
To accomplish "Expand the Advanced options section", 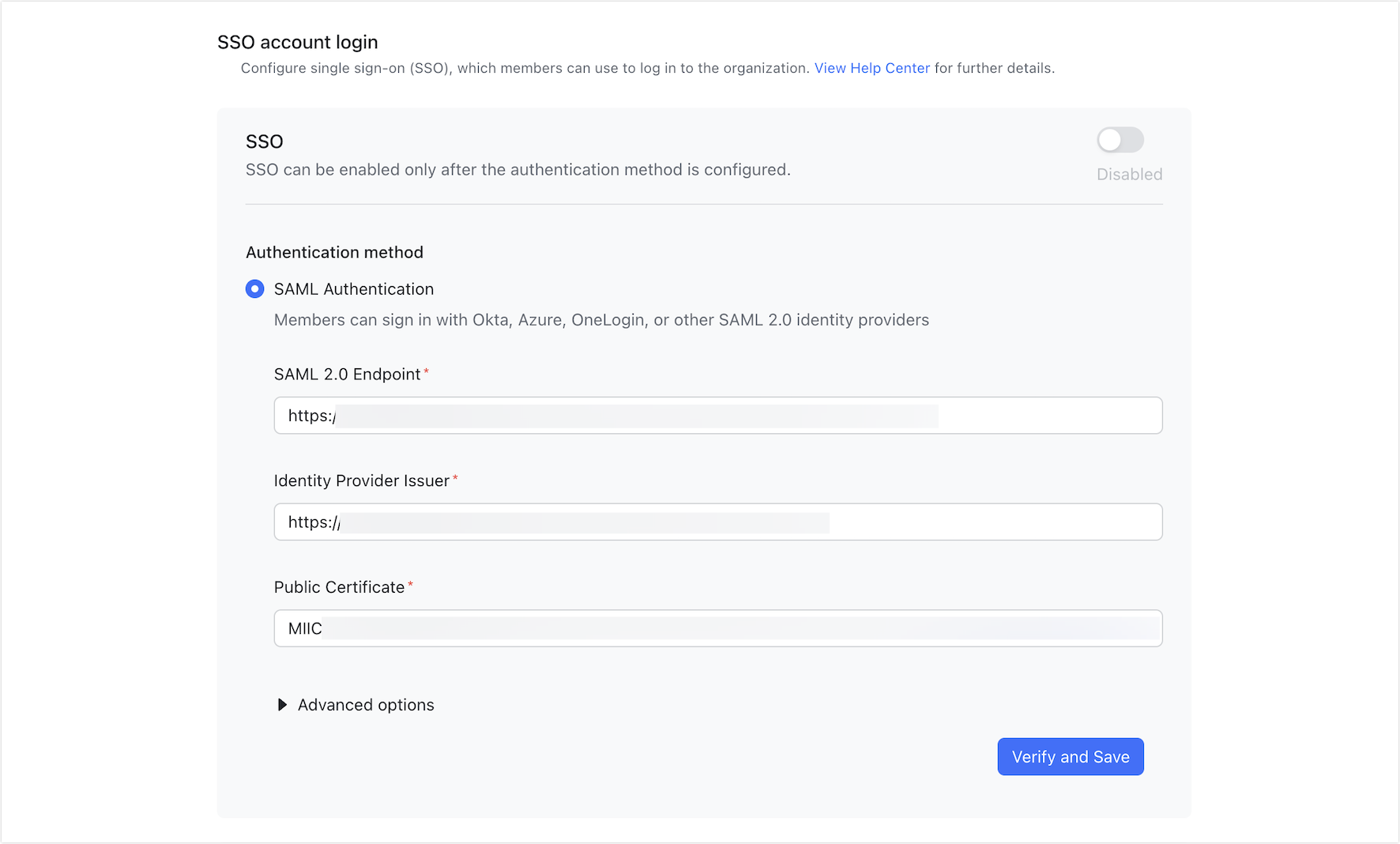I will coord(356,705).
